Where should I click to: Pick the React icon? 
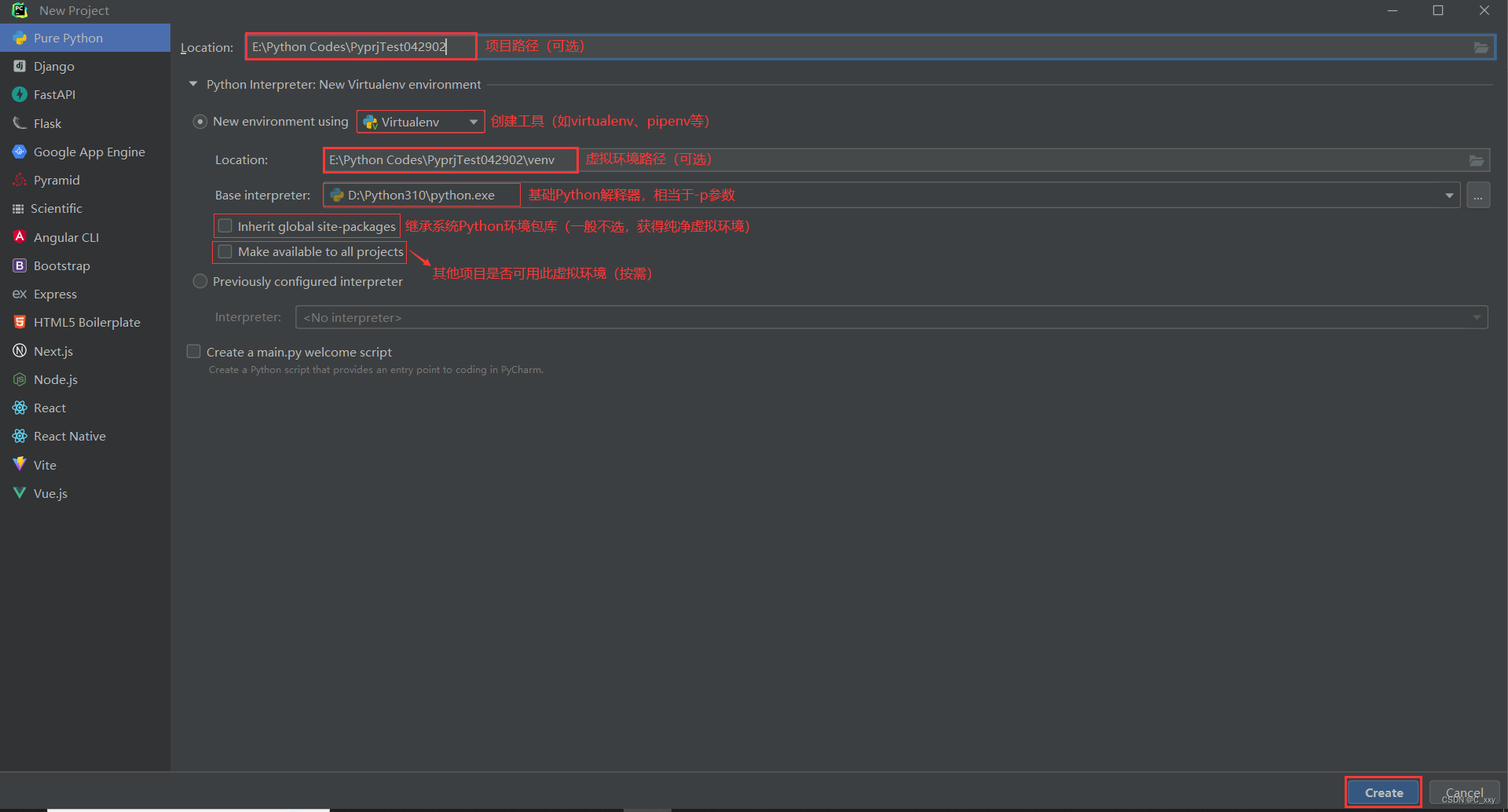20,408
